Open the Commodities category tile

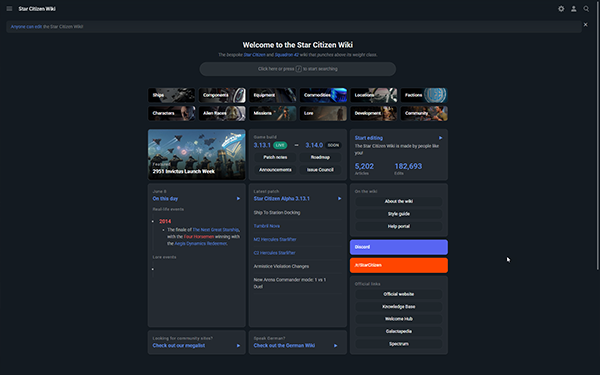[x=323, y=95]
